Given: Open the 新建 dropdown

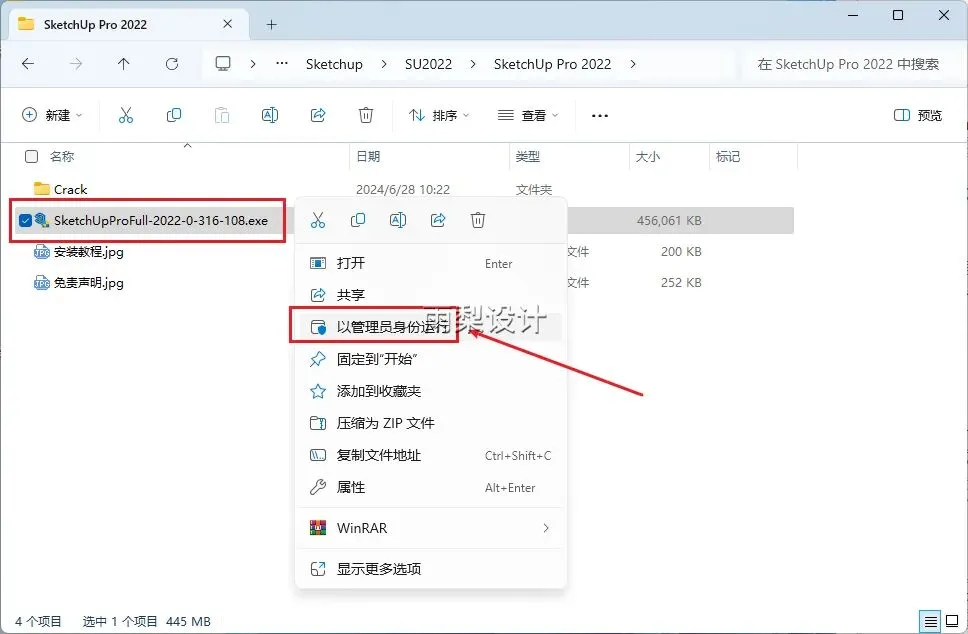Looking at the screenshot, I should [52, 115].
